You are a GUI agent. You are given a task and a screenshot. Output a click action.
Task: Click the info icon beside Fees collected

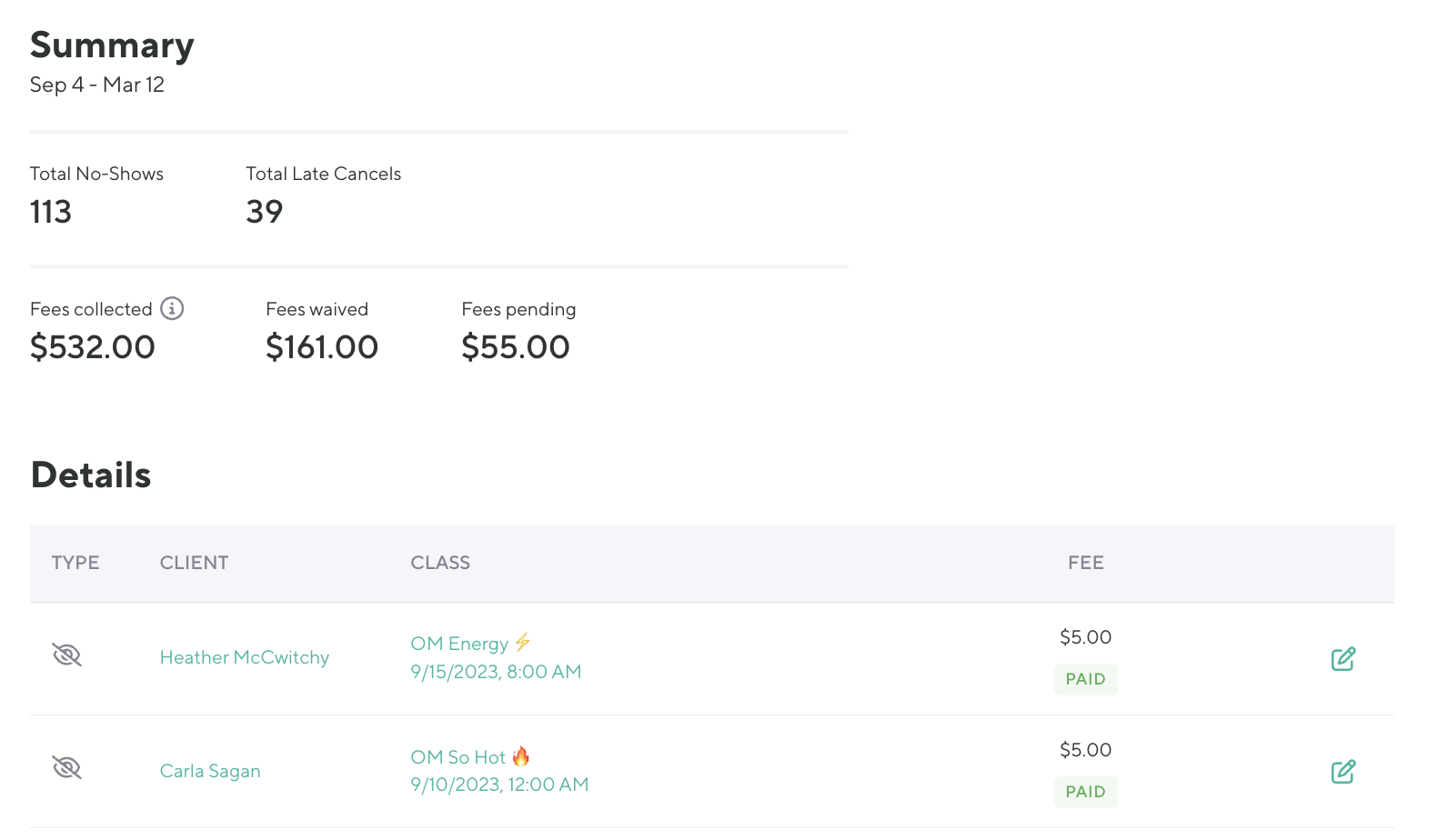click(172, 309)
